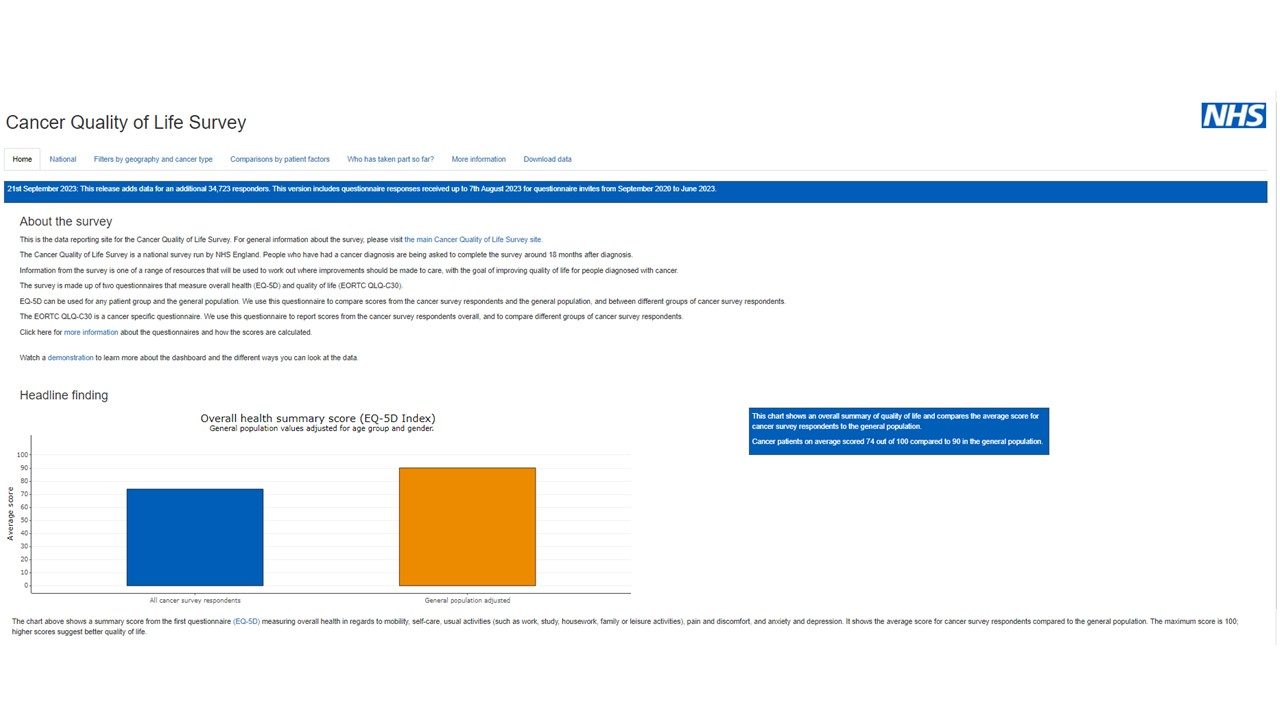Open Filters by geography and cancer type tab
Screen dimensions: 1280x720
click(153, 159)
